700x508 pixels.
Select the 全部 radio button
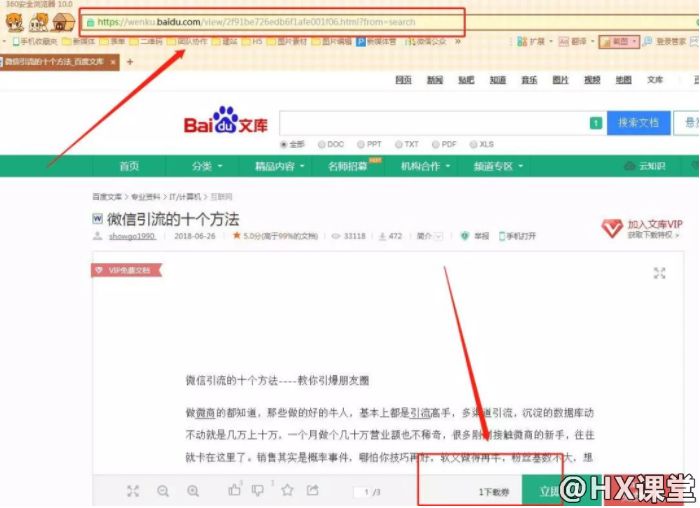pos(283,144)
